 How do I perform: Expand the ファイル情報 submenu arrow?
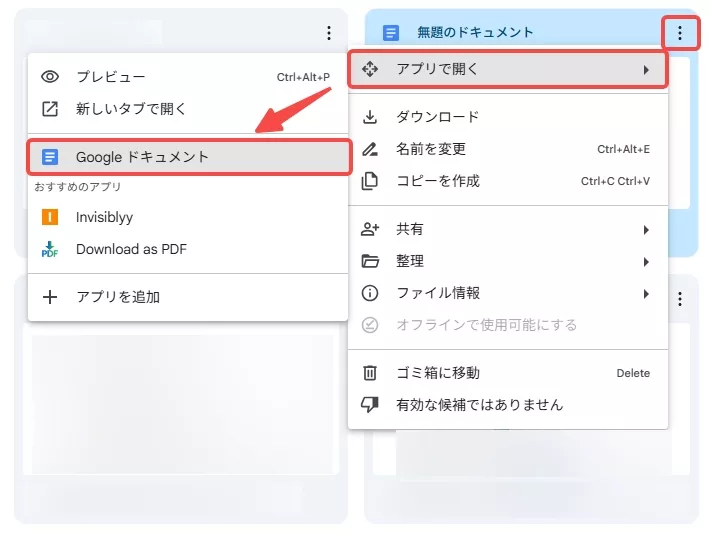click(x=646, y=294)
